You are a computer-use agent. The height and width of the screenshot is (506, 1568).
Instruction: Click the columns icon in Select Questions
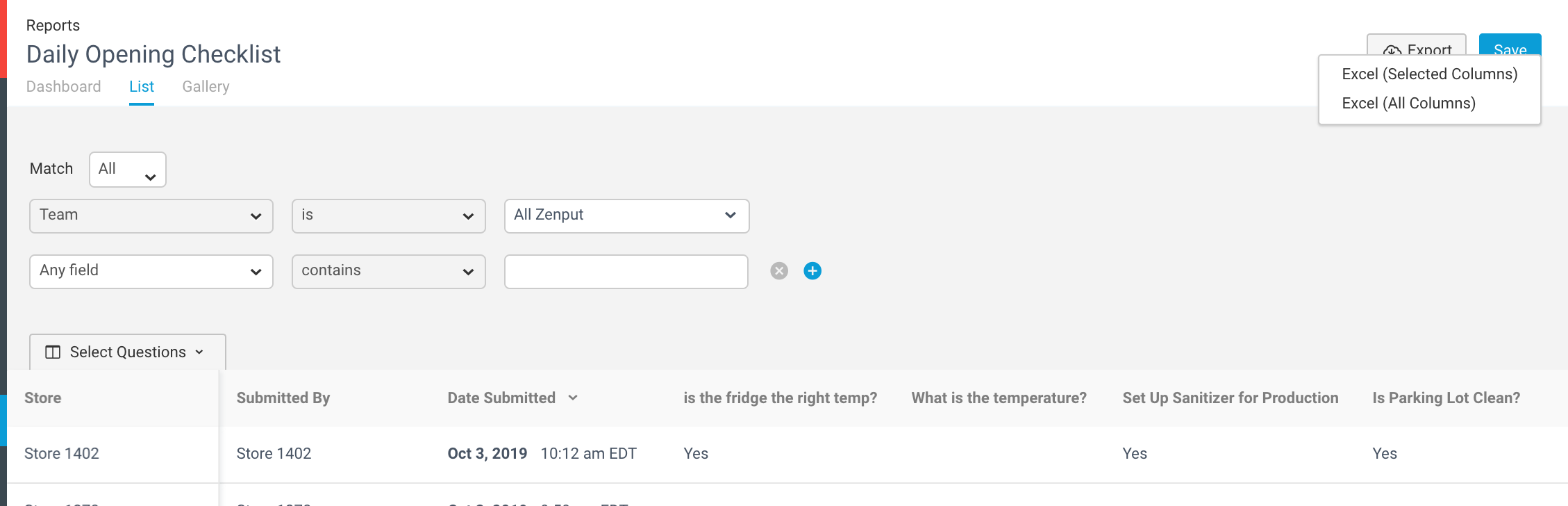point(53,352)
